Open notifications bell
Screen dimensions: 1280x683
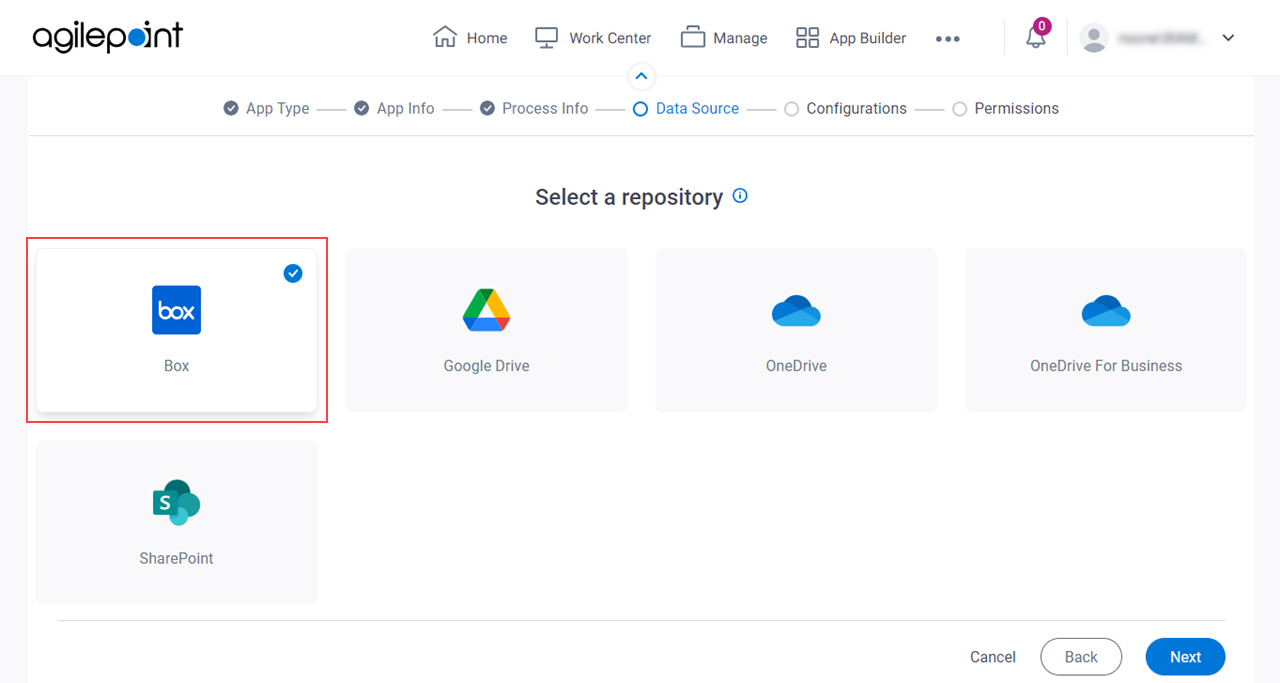pyautogui.click(x=1036, y=38)
